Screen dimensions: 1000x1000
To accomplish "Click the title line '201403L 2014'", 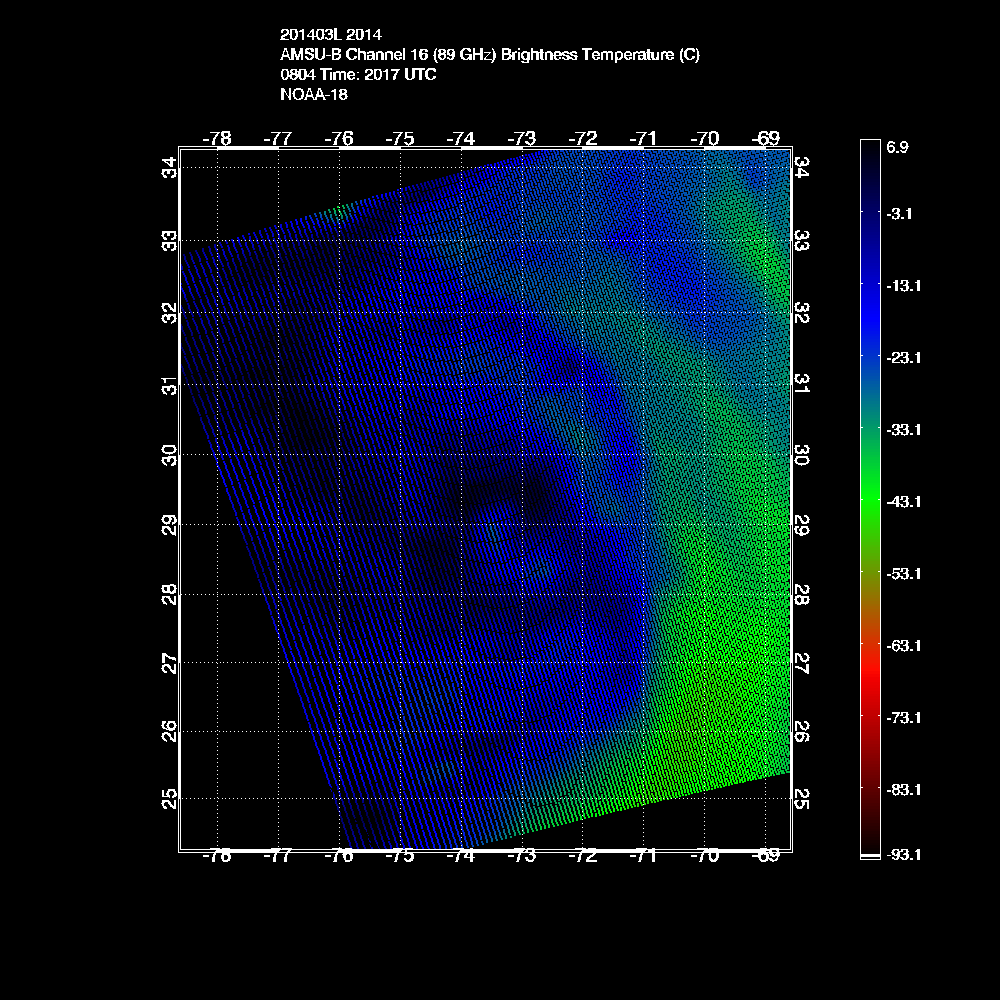I will [x=330, y=34].
